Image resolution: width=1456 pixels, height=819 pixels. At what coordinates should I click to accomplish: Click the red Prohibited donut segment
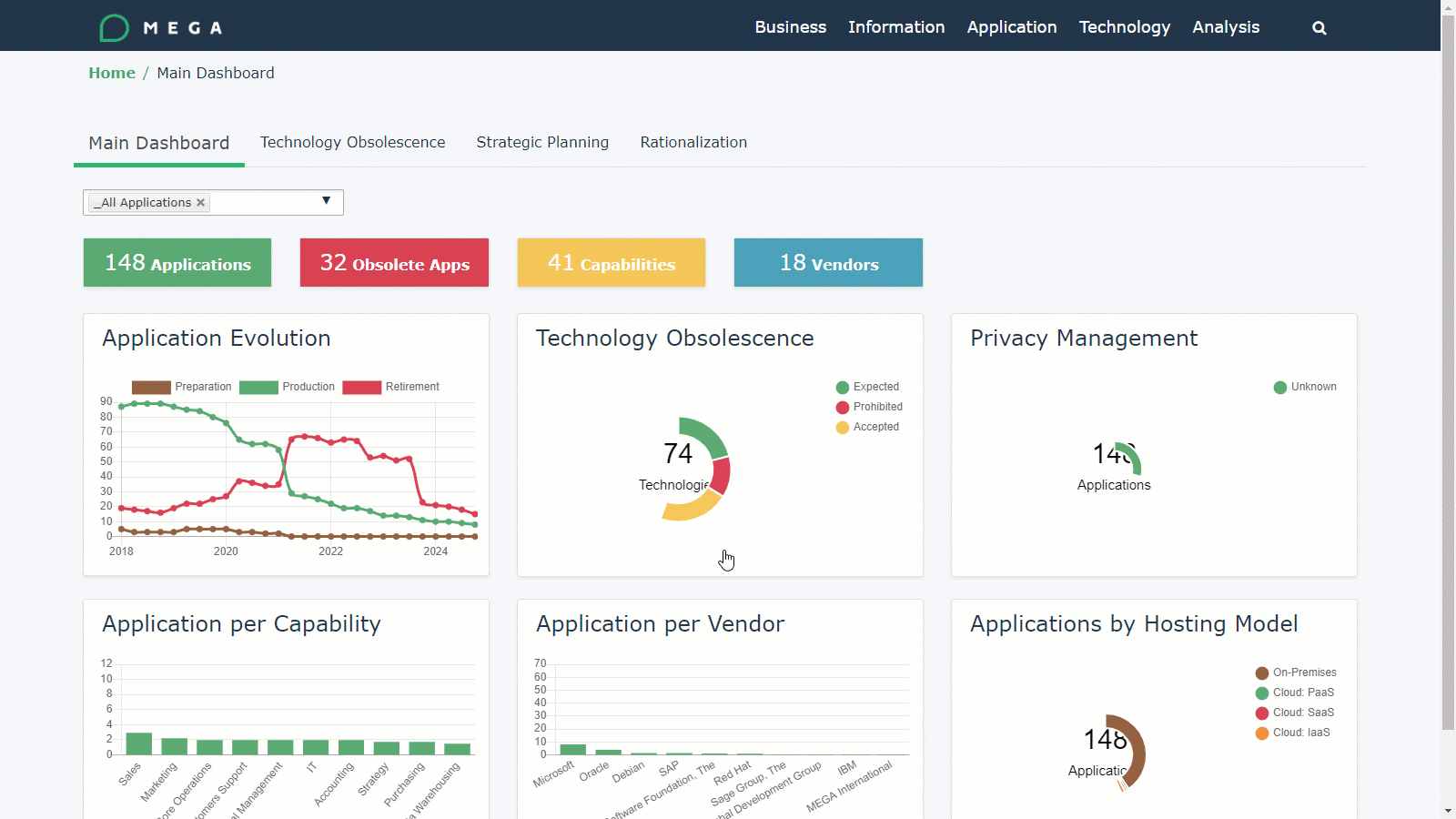pos(721,476)
